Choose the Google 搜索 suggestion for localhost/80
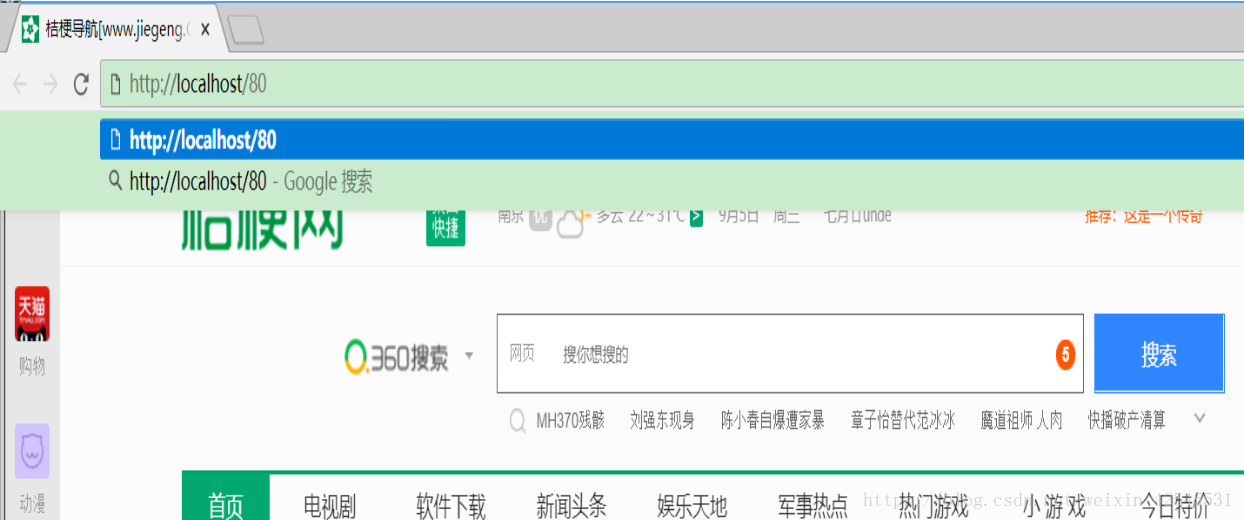1244x520 pixels. (x=672, y=181)
